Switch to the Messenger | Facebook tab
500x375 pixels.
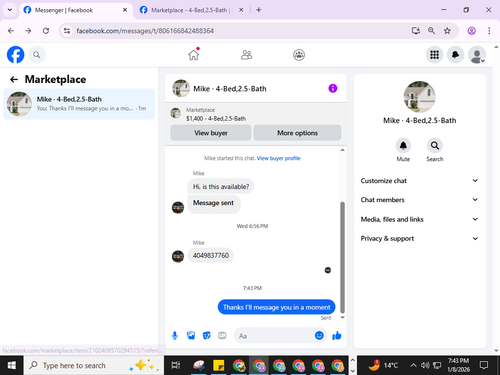coord(76,10)
